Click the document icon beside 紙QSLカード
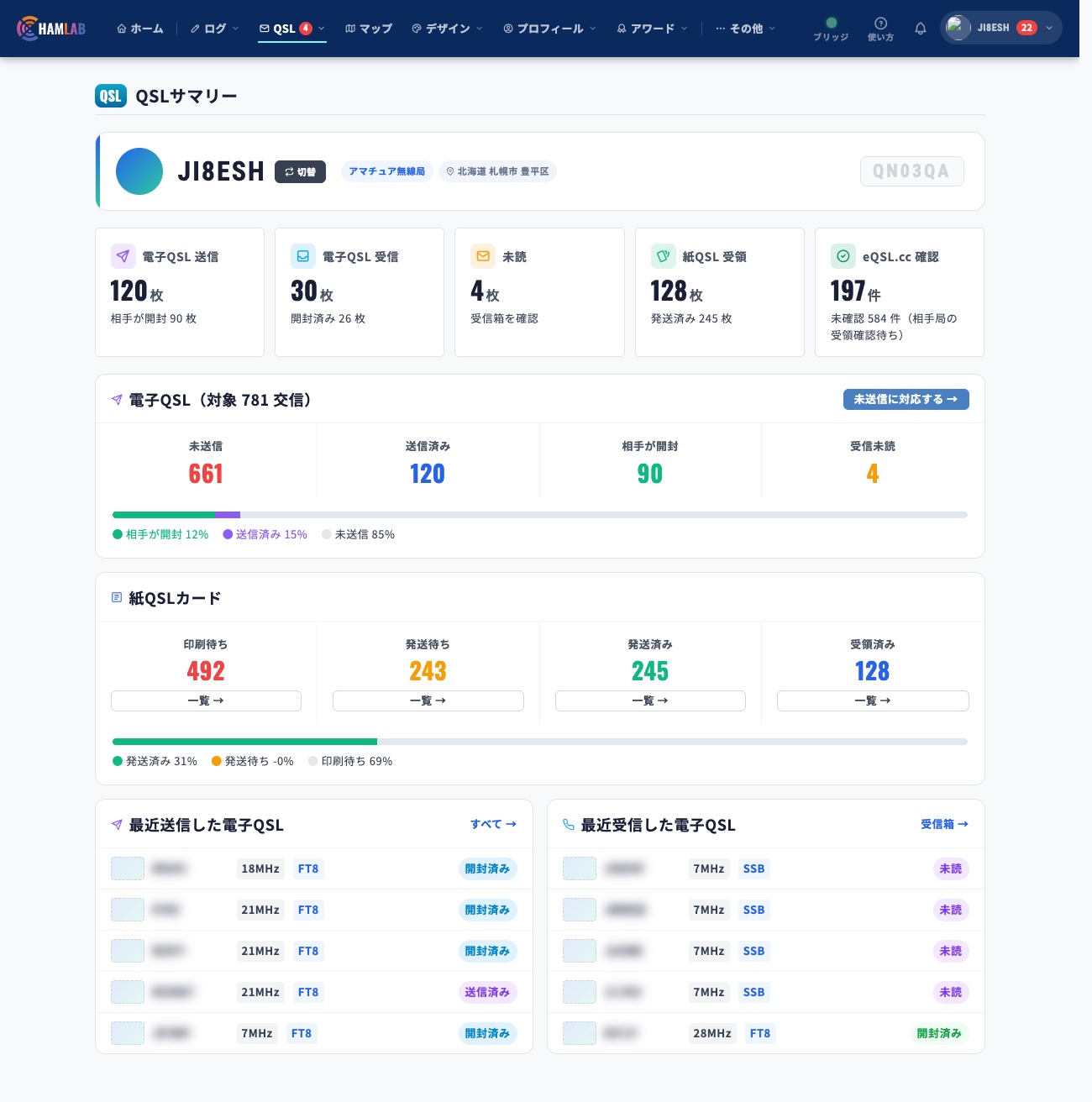 117,597
